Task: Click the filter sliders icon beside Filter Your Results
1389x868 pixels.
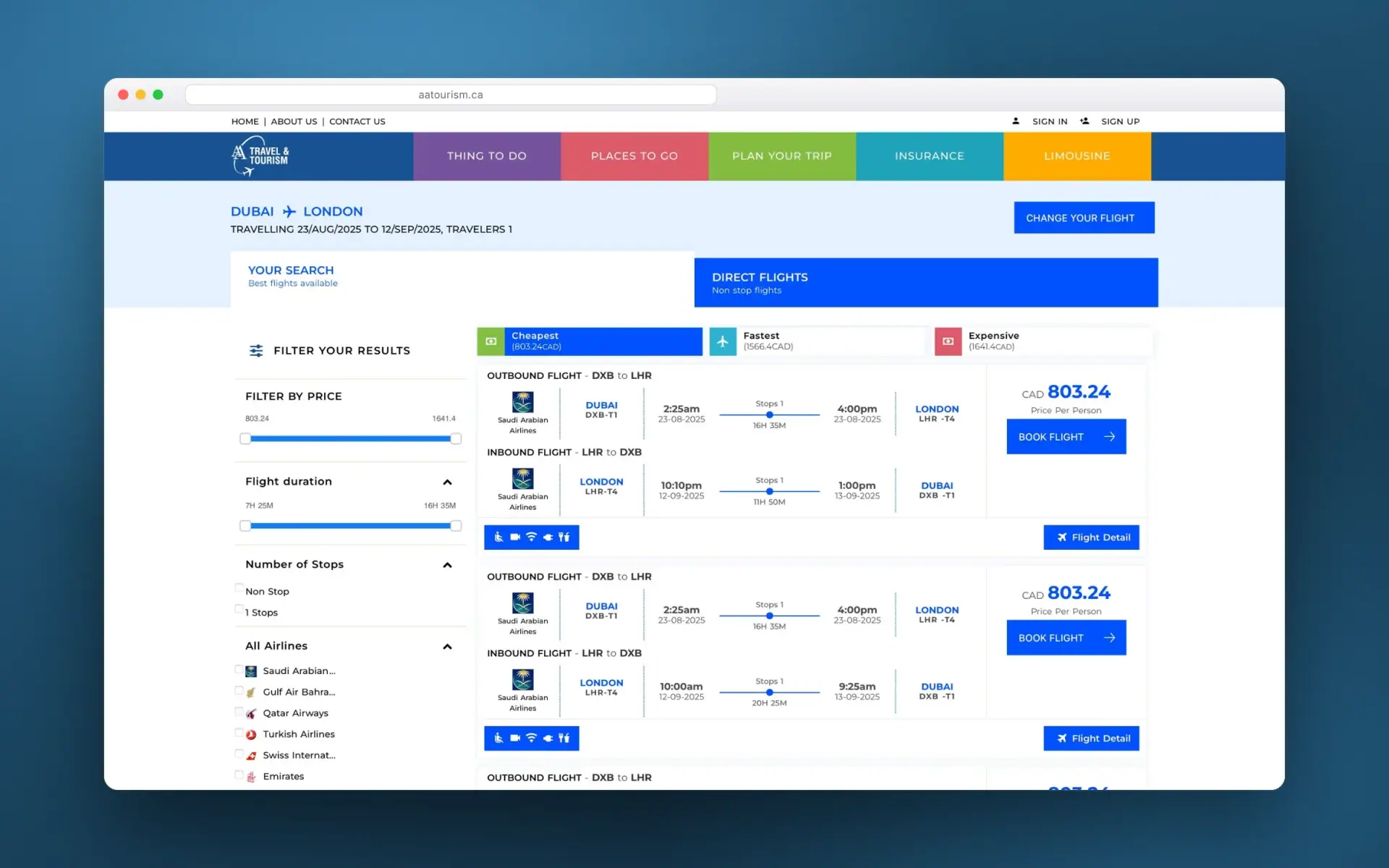Action: click(256, 351)
